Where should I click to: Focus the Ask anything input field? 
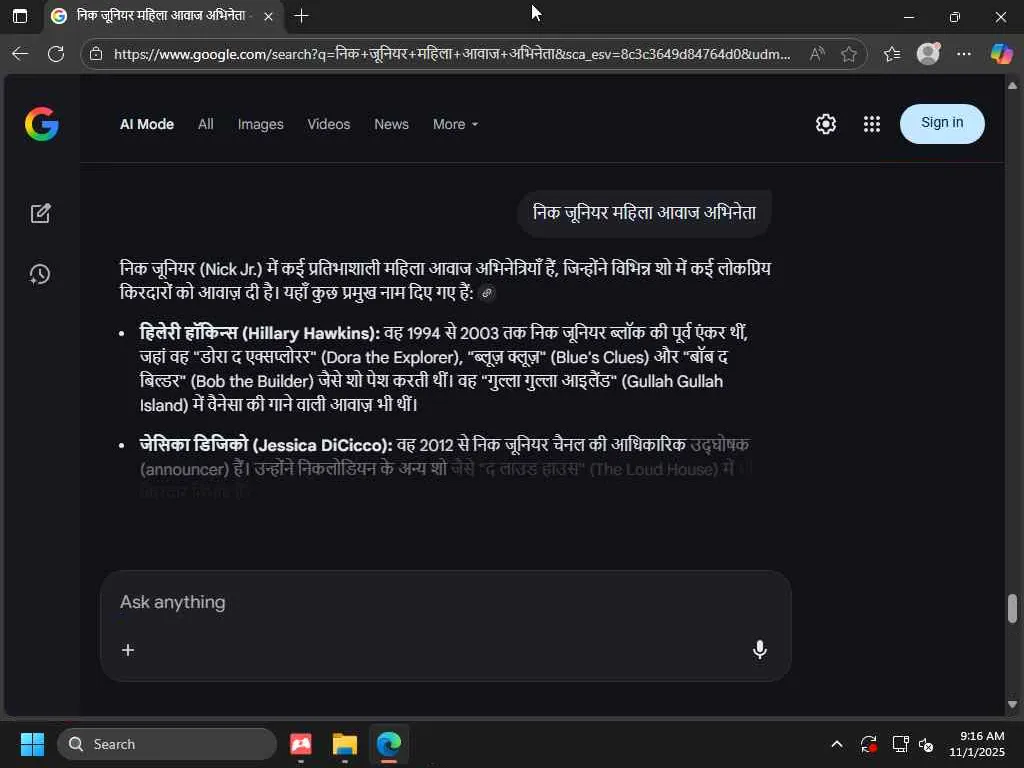pyautogui.click(x=445, y=602)
